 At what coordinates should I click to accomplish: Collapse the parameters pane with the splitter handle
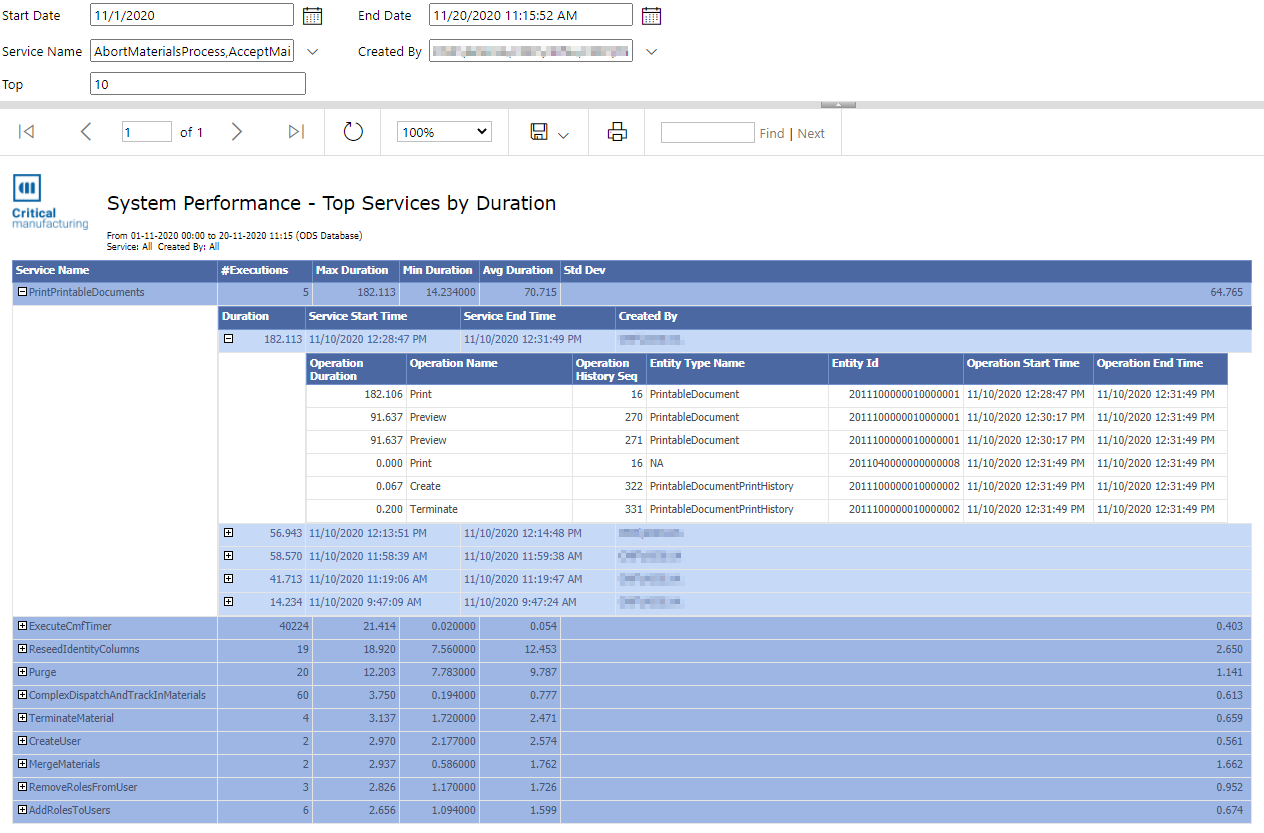click(x=837, y=104)
